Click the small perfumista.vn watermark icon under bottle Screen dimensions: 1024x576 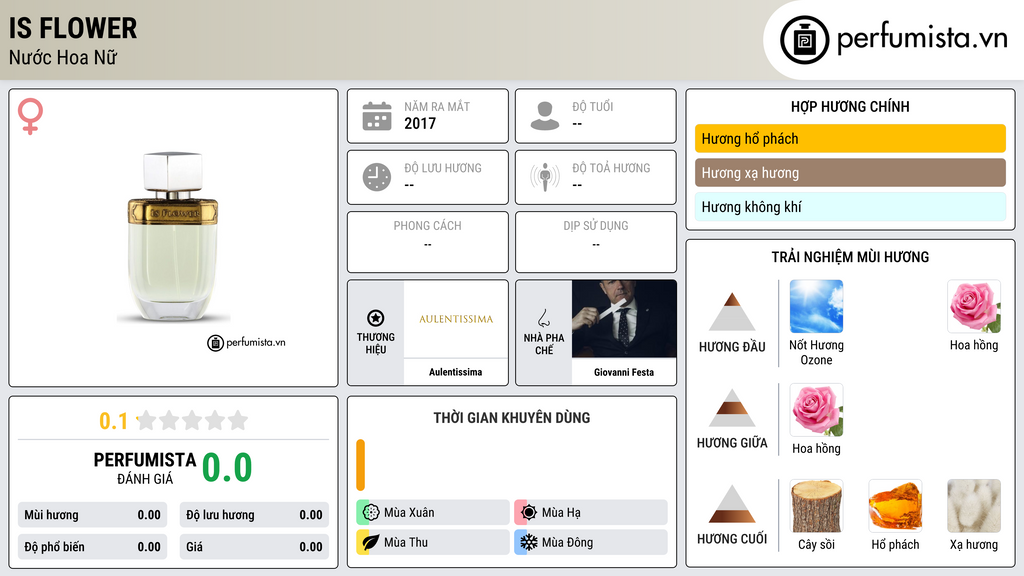pos(216,343)
